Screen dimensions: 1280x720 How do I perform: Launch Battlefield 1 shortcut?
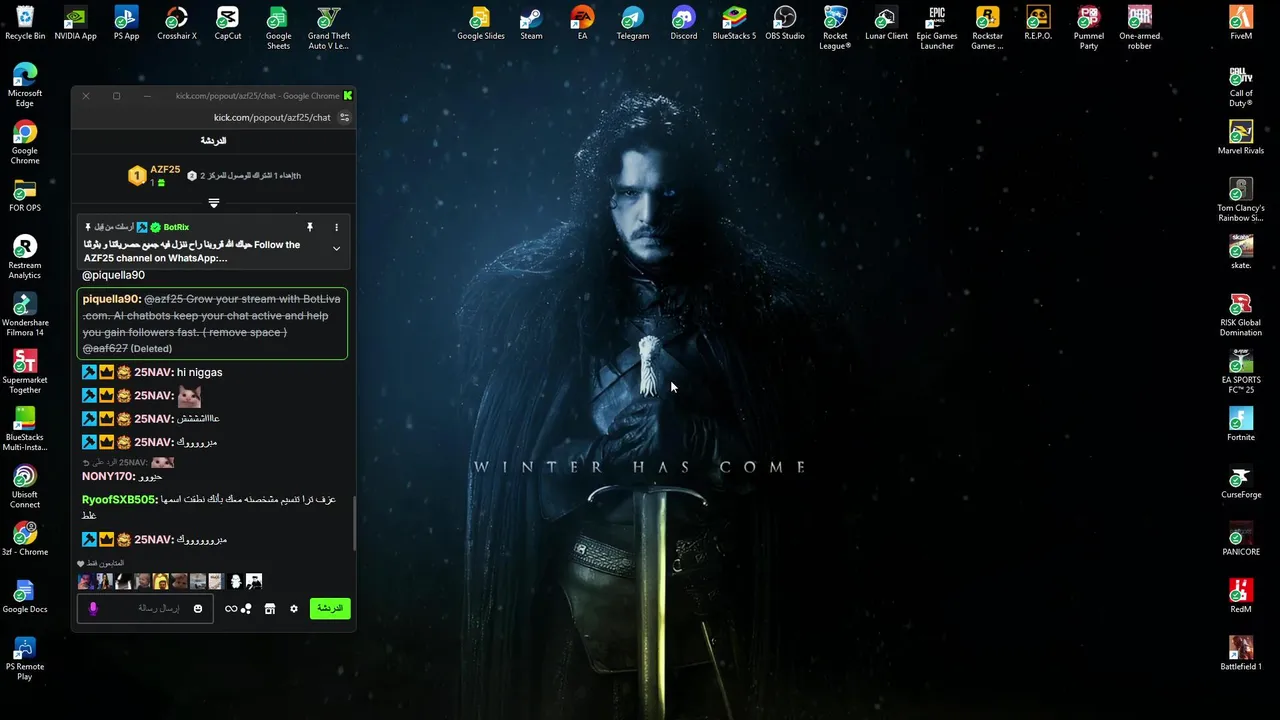coord(1241,653)
